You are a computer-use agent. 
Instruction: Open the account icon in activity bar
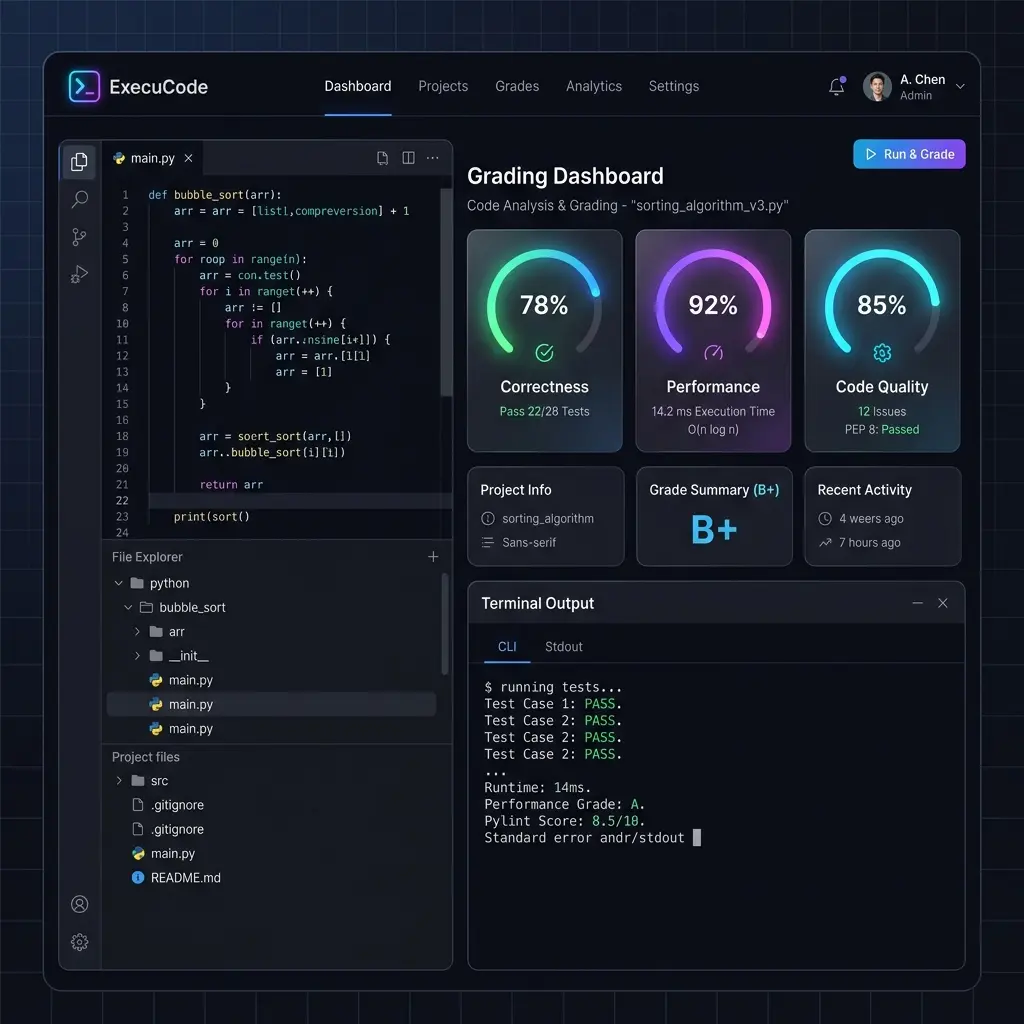[x=80, y=904]
